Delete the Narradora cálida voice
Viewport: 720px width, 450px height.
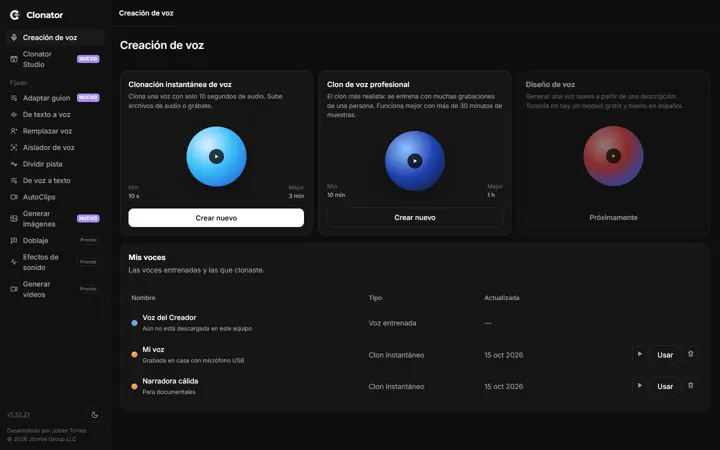pyautogui.click(x=690, y=386)
